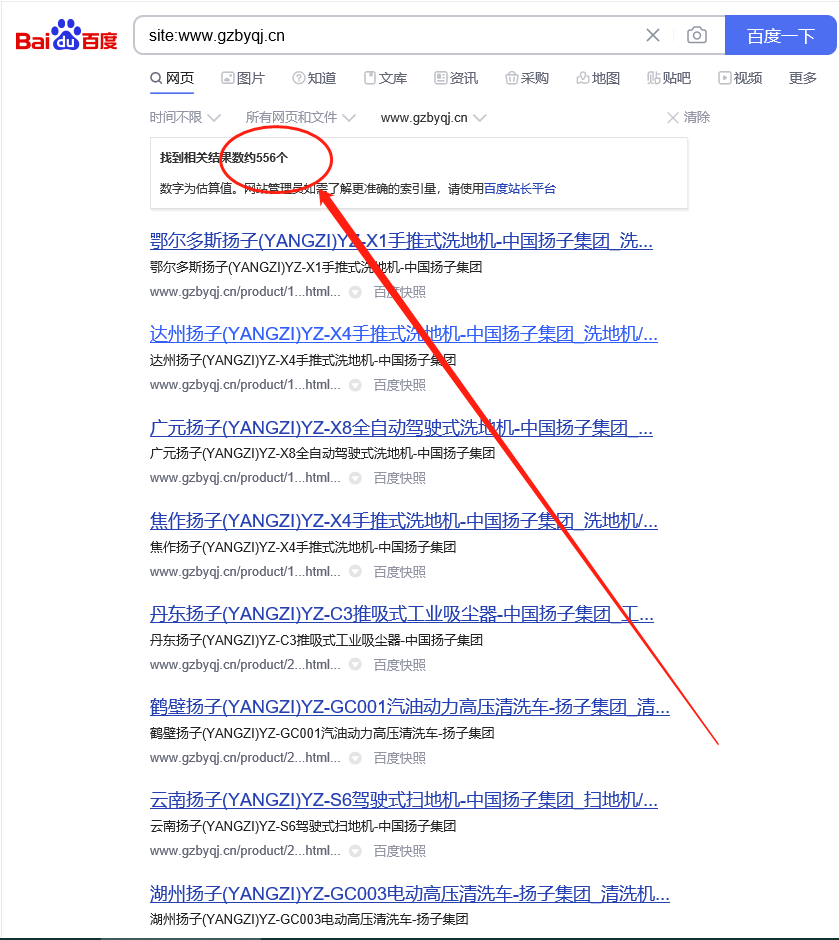Click the round arrow icon in 鄂尔多斯 result
Viewport: 839px width, 940px height.
355,292
